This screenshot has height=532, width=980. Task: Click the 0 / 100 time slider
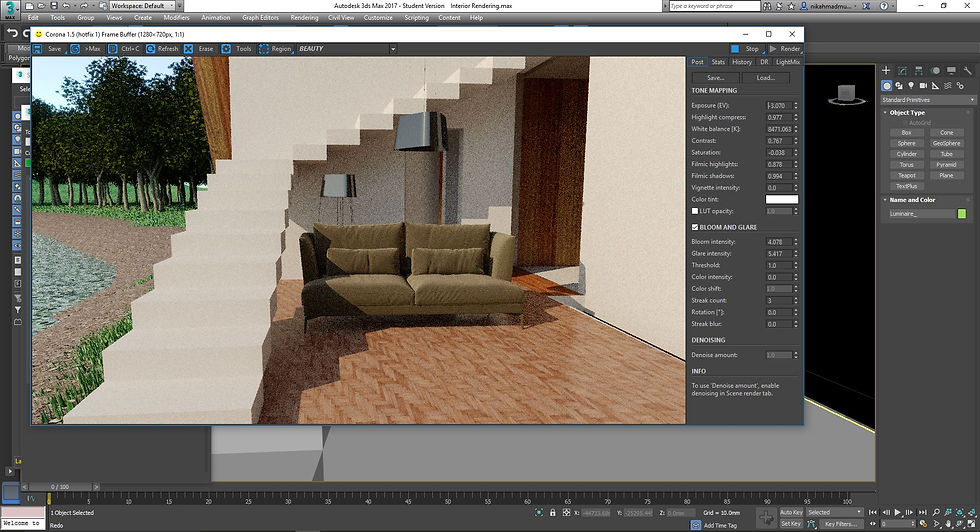[x=61, y=486]
